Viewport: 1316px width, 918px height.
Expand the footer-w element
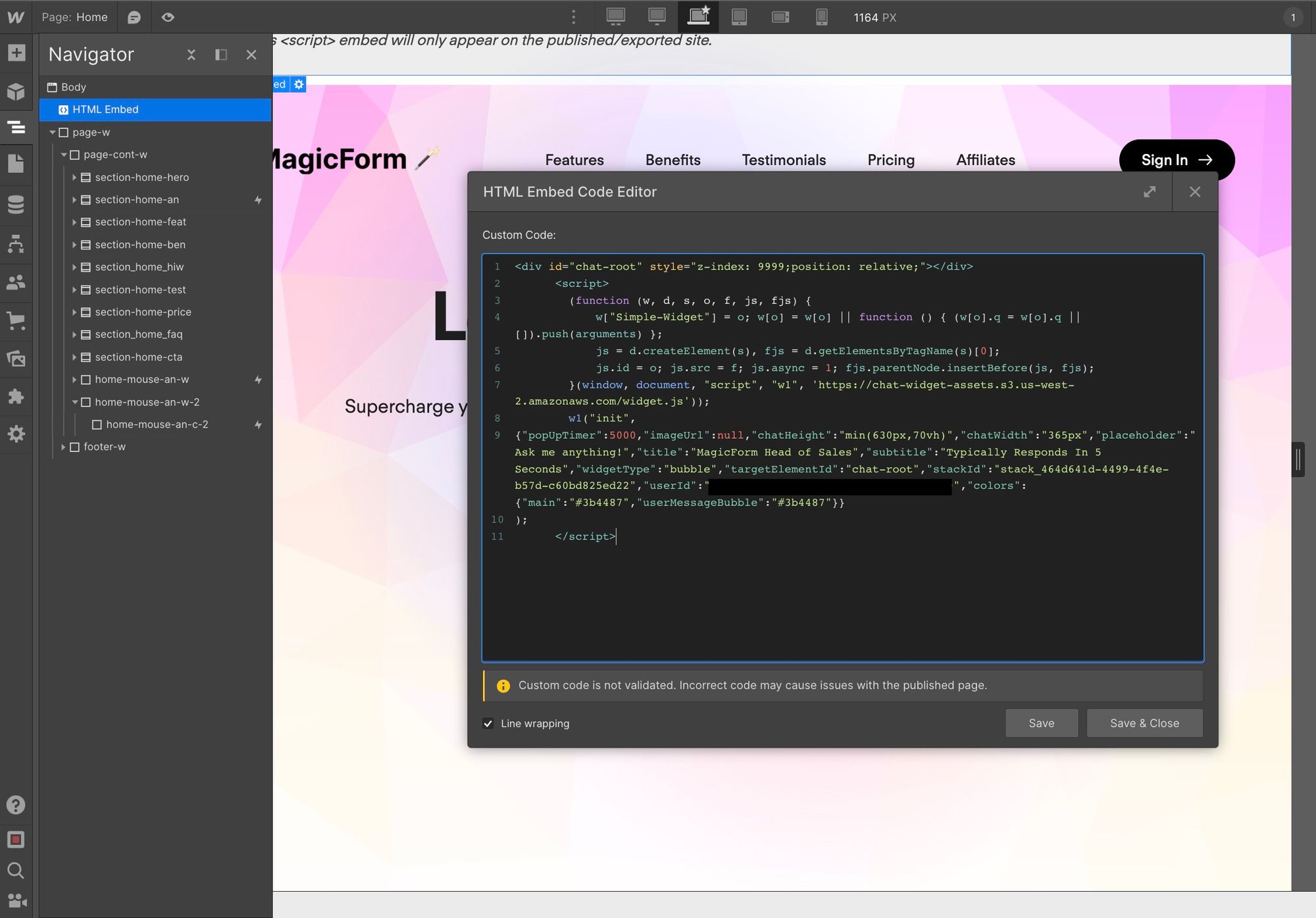[63, 447]
